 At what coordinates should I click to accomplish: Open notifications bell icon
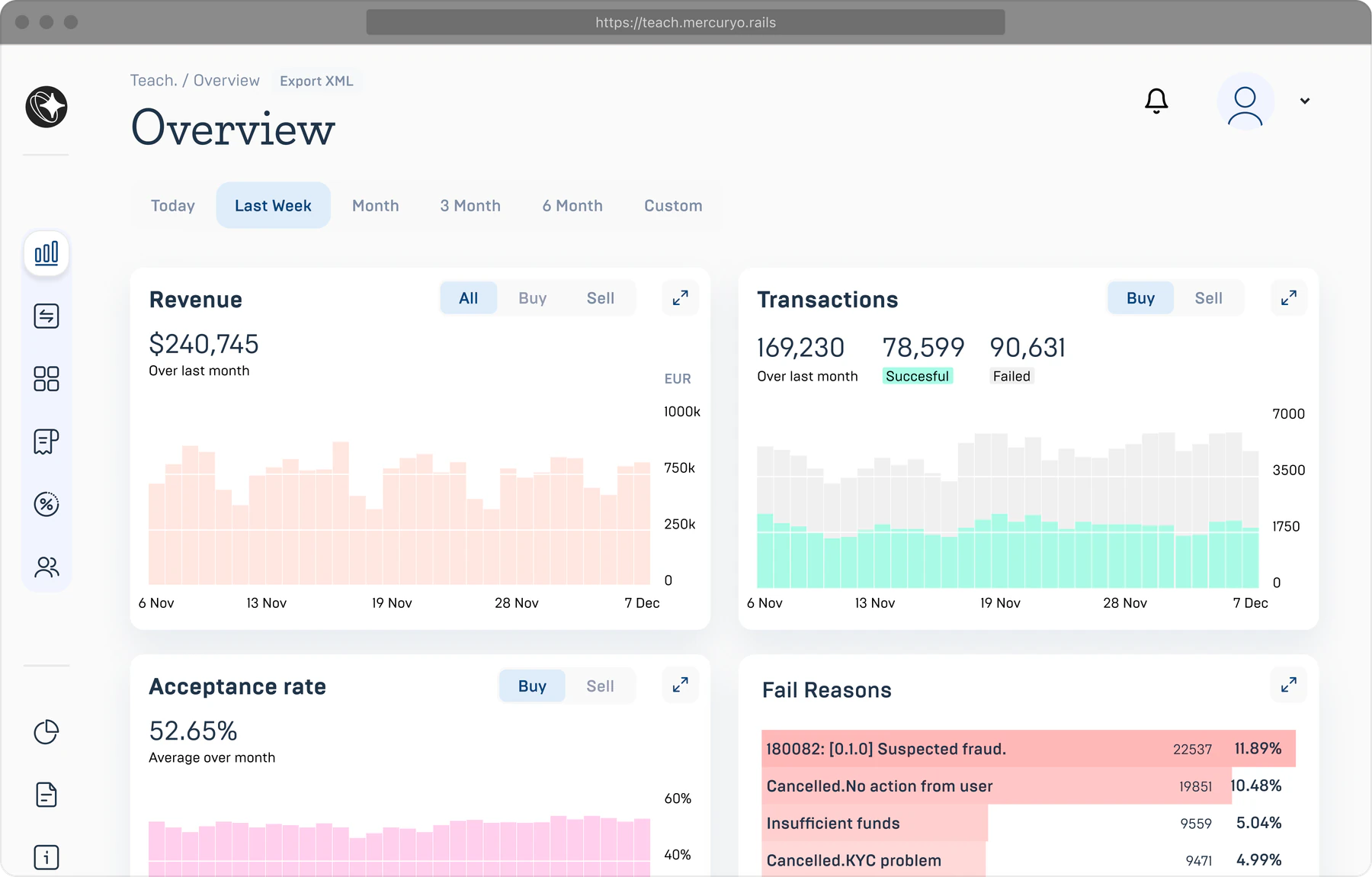tap(1156, 101)
